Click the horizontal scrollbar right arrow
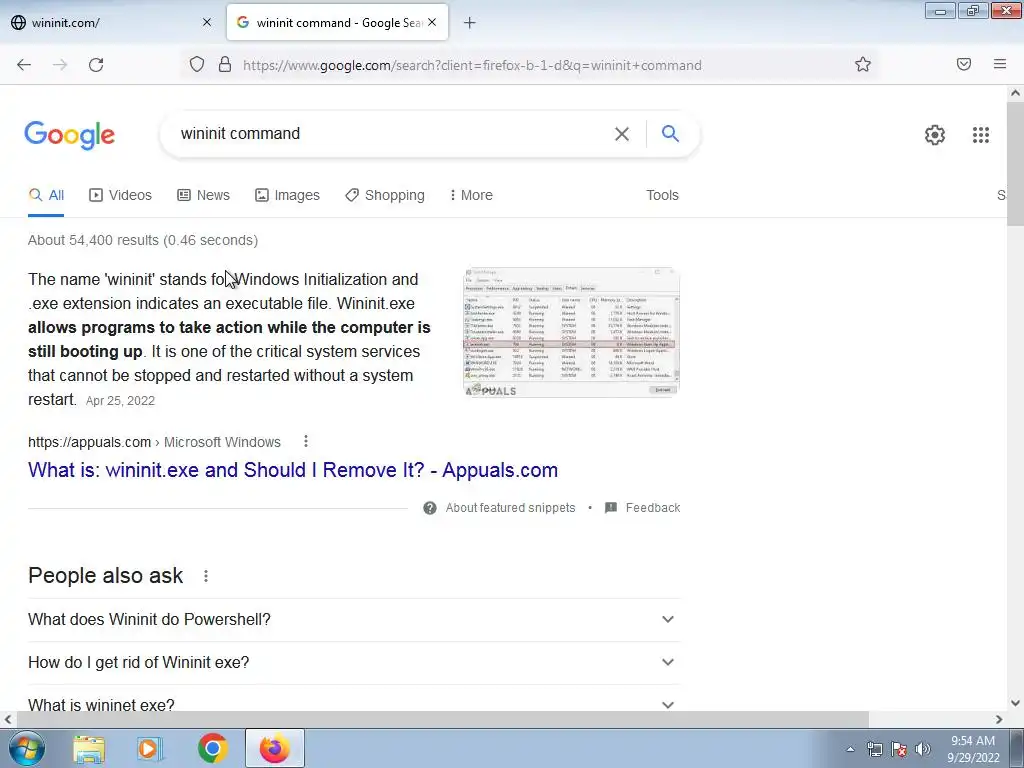The height and width of the screenshot is (768, 1024). point(999,720)
